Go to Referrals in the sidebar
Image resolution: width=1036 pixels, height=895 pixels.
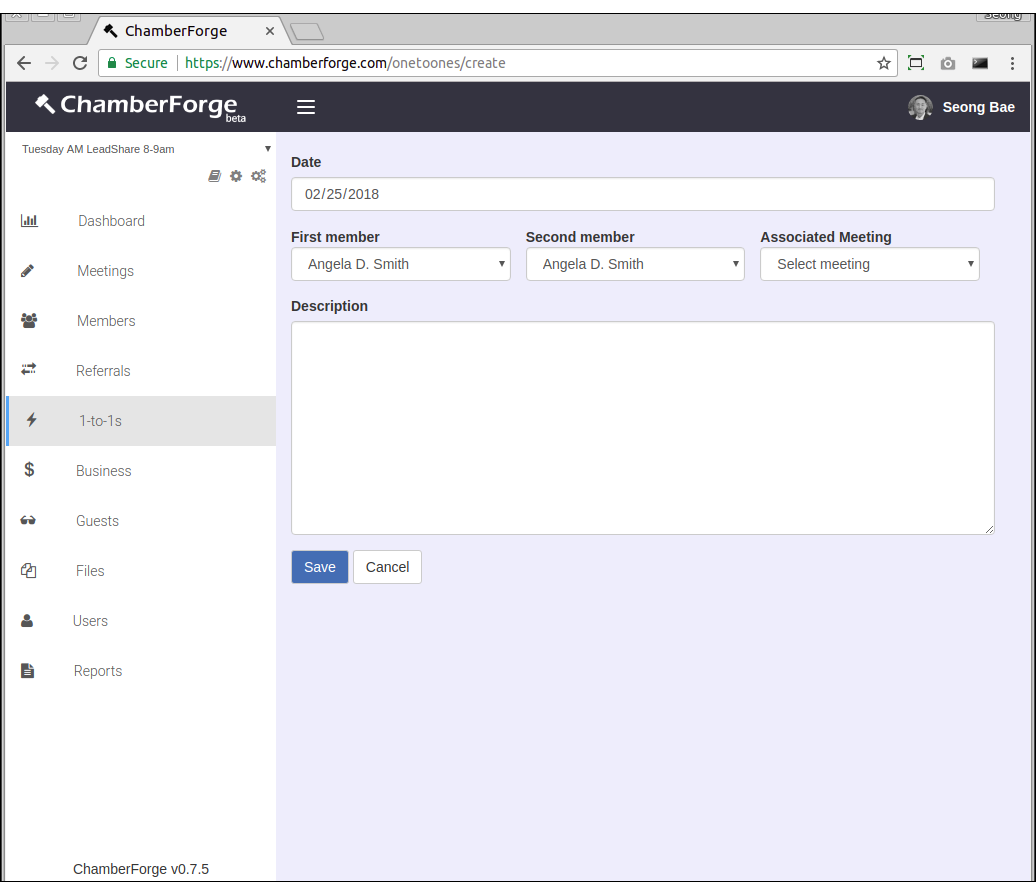103,371
